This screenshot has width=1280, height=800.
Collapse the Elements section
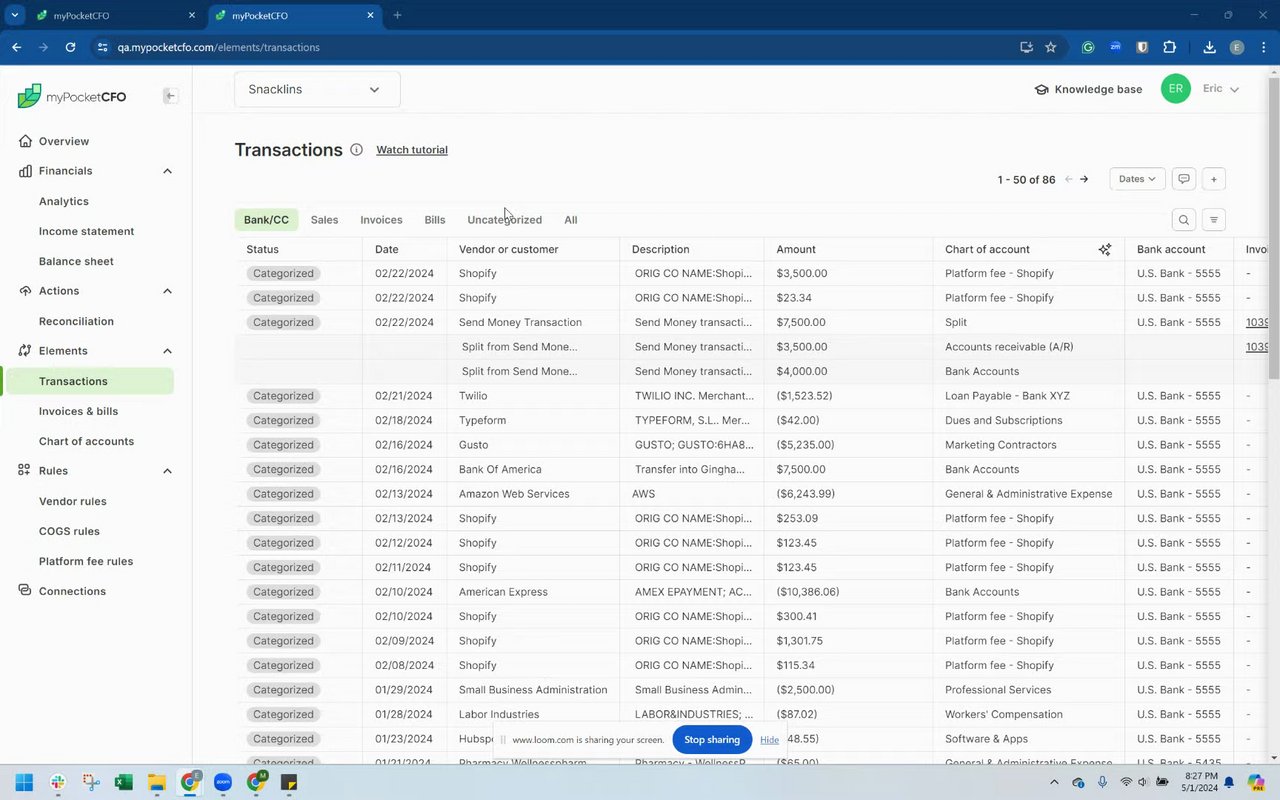(x=167, y=351)
